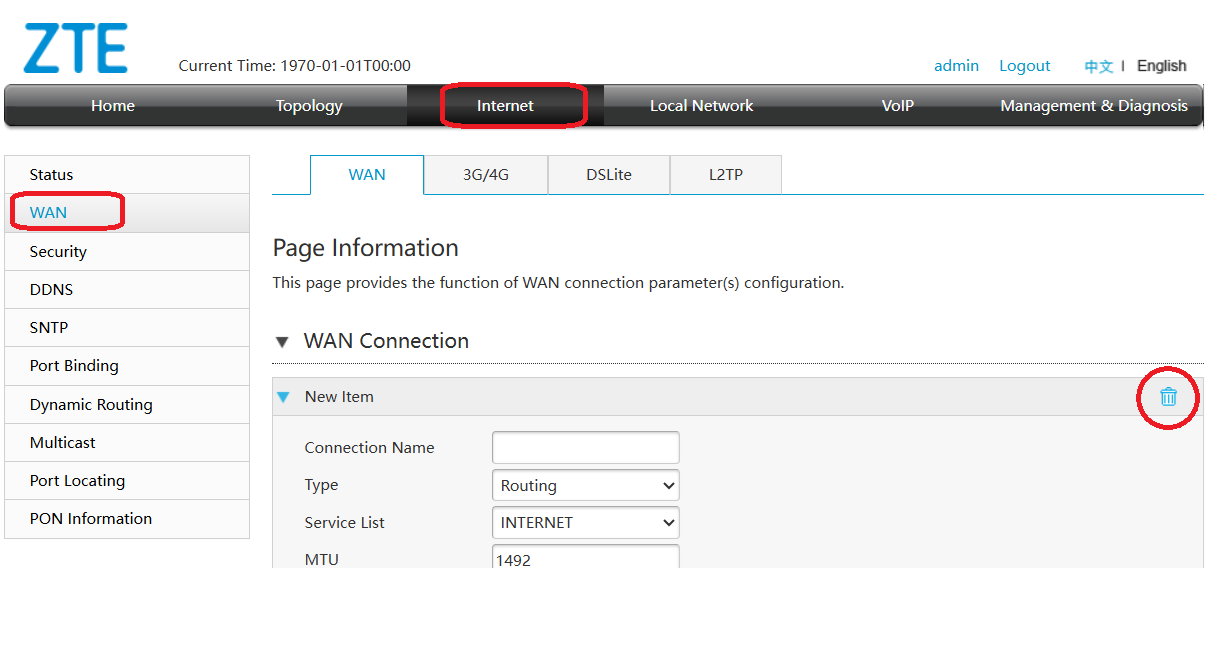Switch to the DSLite tab
The width and height of the screenshot is (1219, 645).
[608, 174]
